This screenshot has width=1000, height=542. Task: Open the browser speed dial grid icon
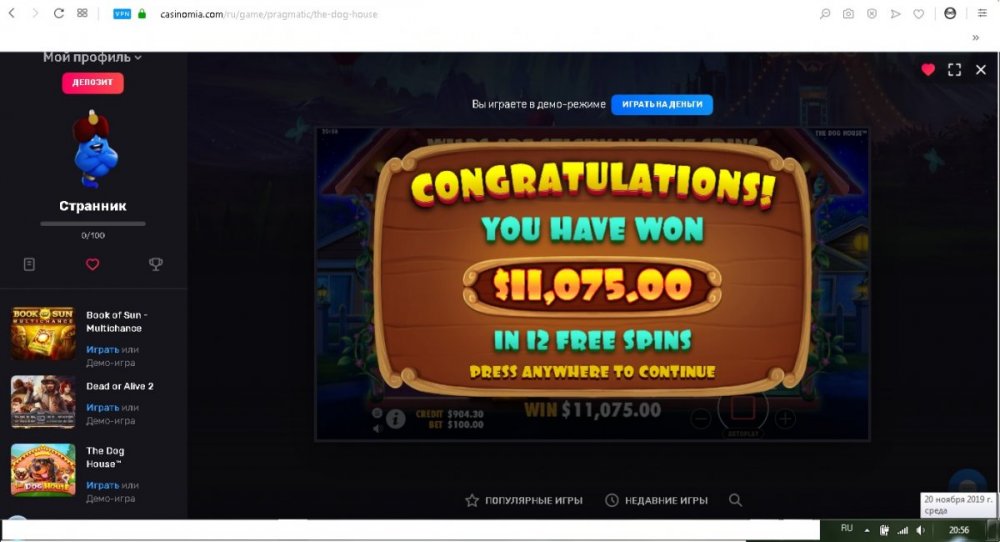pyautogui.click(x=82, y=13)
